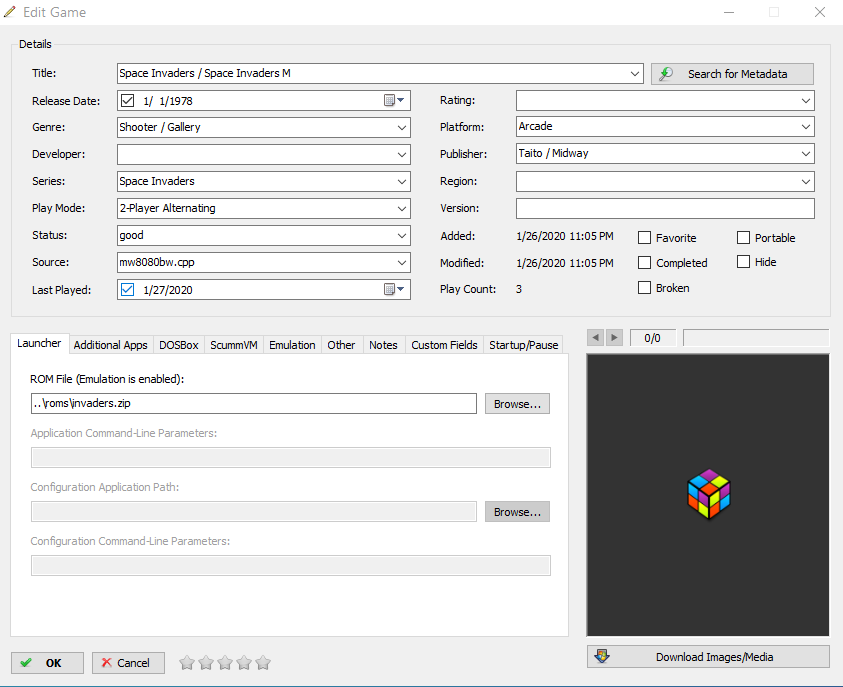Set rating to one star
843x687 pixels.
(x=187, y=663)
